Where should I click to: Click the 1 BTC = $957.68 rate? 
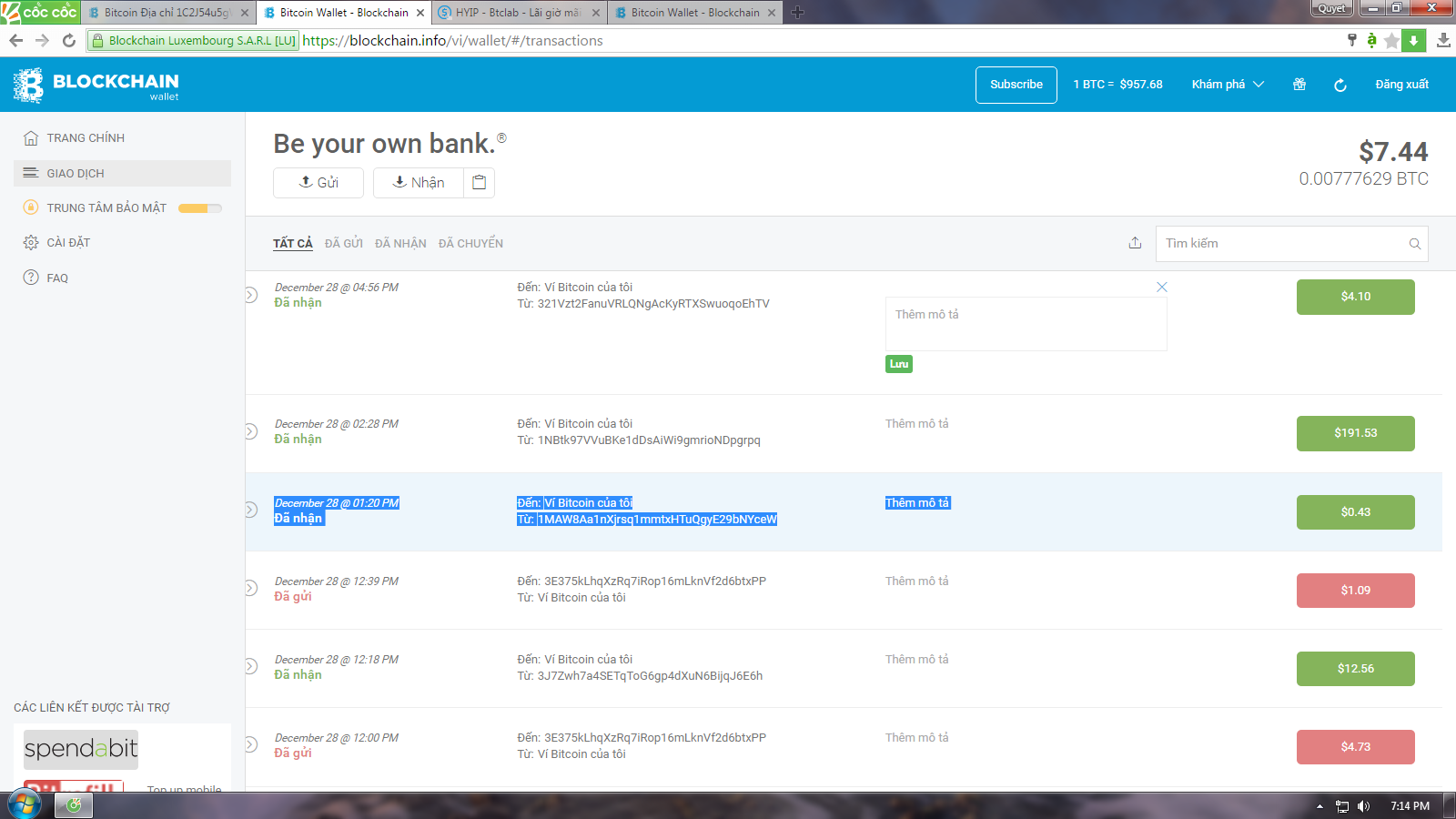point(1117,85)
